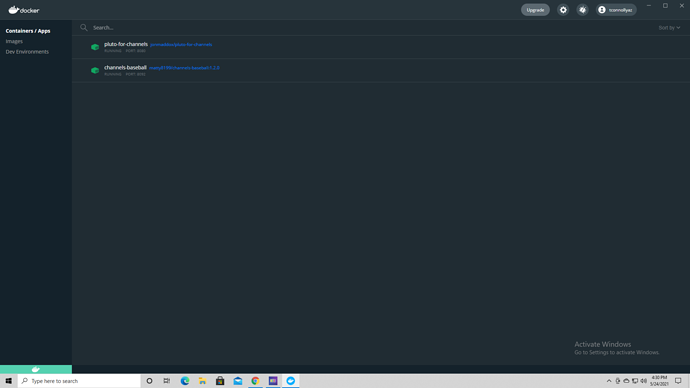
Task: Select Containers / Apps in sidebar
Action: [28, 31]
